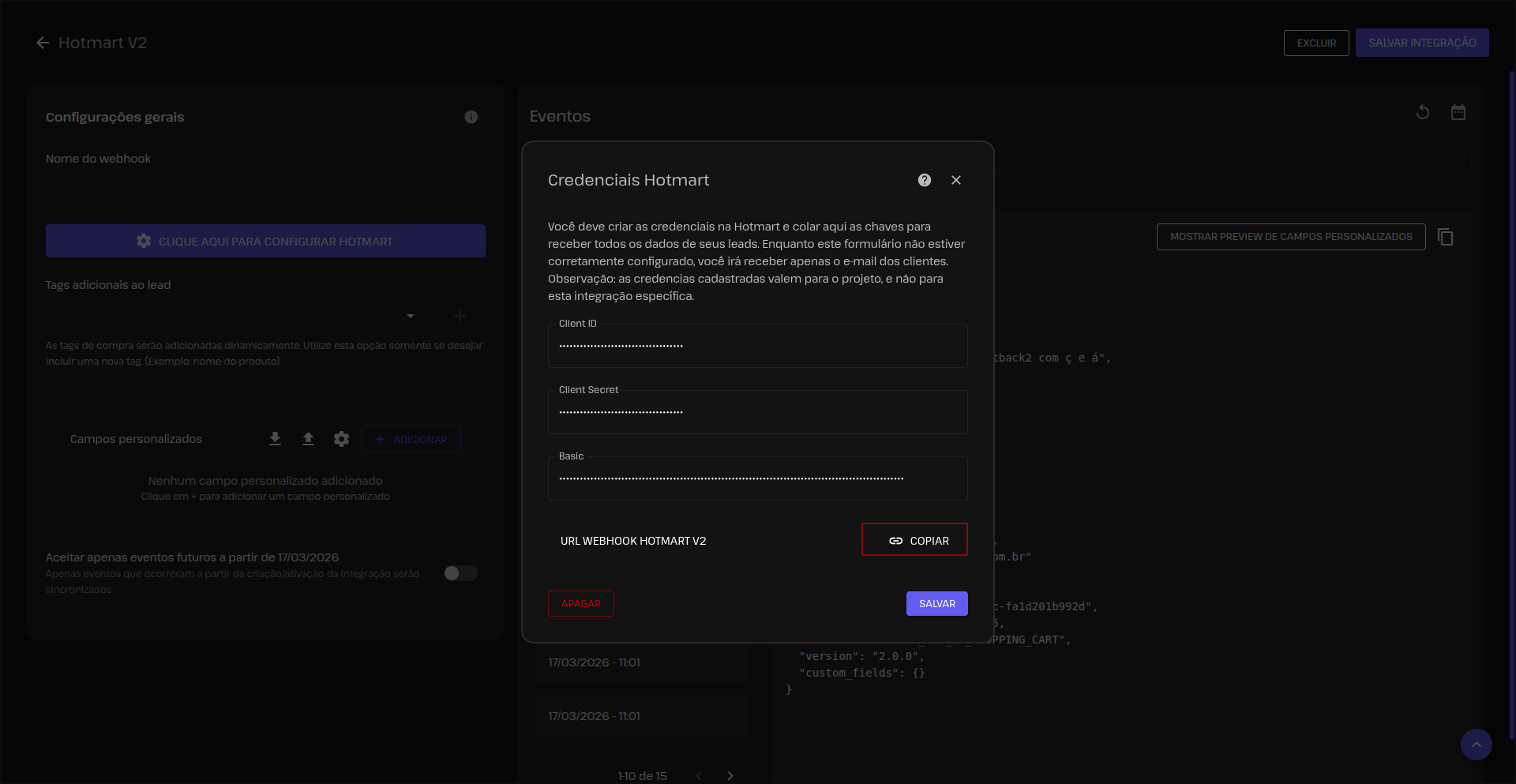Click Mostrar Preview de Campos Personalizados
Screen dimensions: 1516x784
coord(1290,237)
